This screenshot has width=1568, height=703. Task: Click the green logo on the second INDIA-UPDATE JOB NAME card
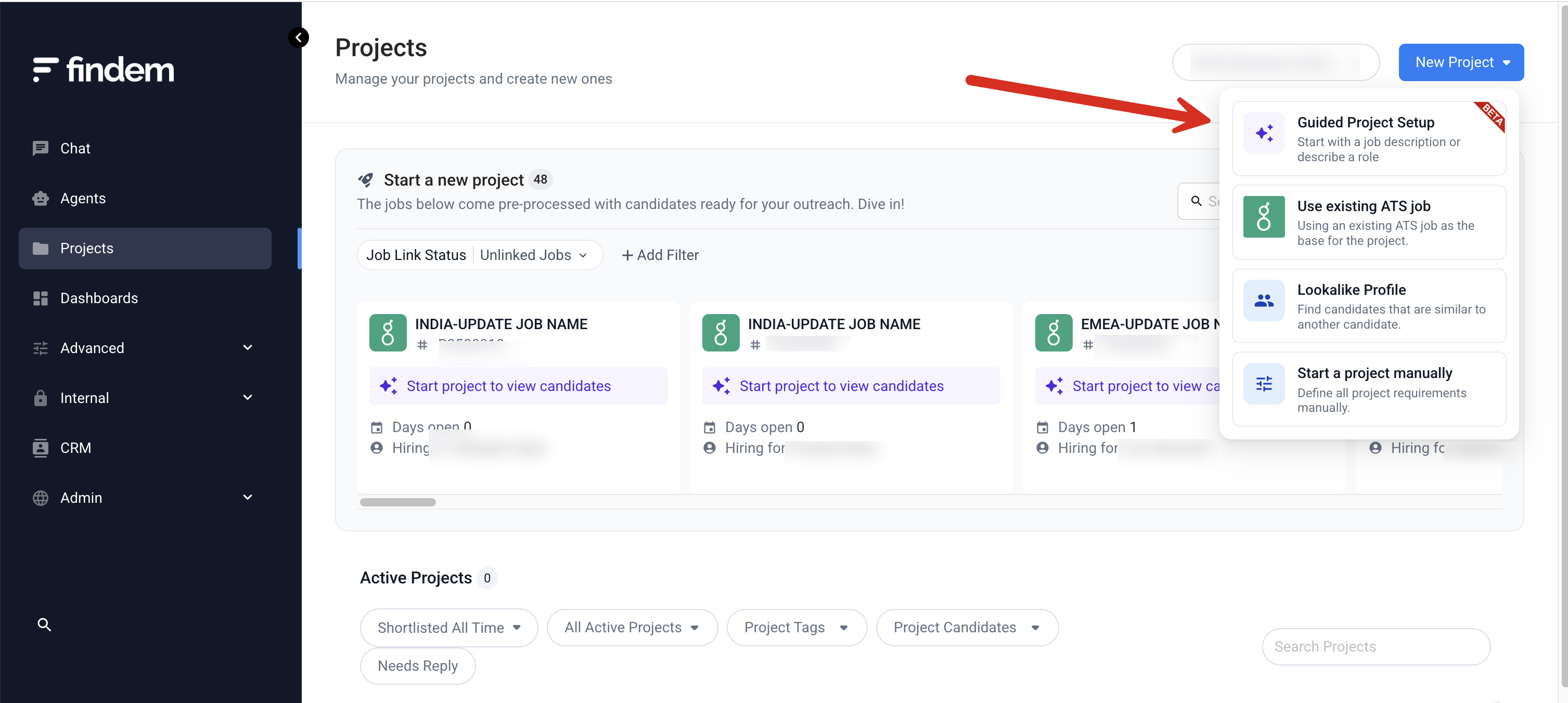click(721, 333)
